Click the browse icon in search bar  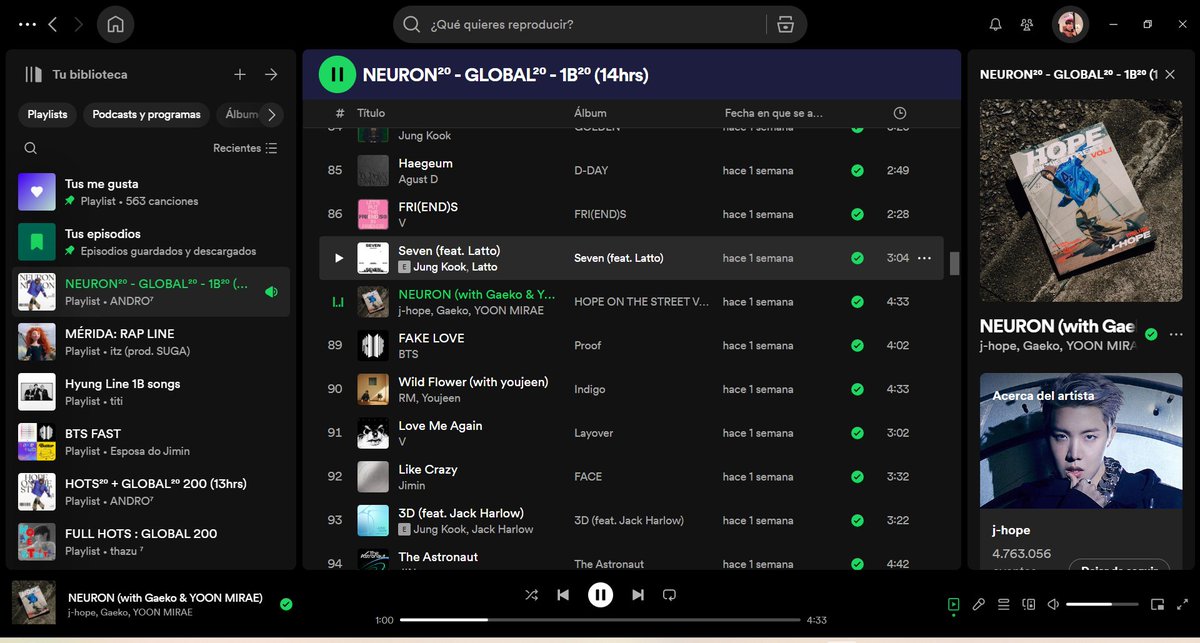click(785, 24)
